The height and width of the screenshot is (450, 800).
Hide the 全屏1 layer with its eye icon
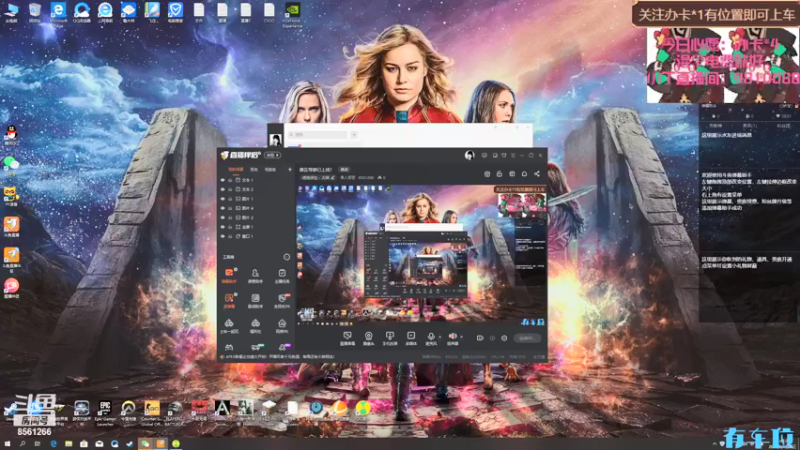pyautogui.click(x=222, y=227)
